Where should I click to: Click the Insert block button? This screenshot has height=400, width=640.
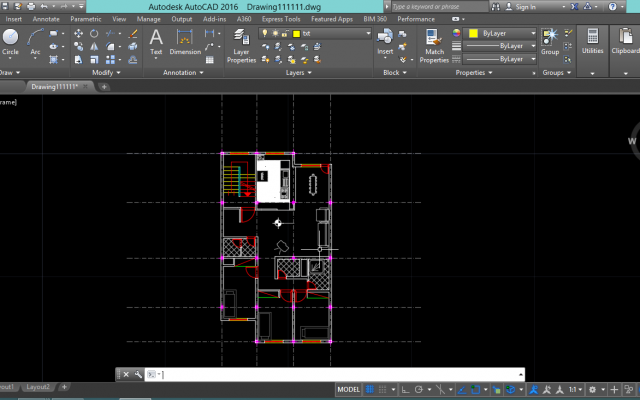coord(385,42)
